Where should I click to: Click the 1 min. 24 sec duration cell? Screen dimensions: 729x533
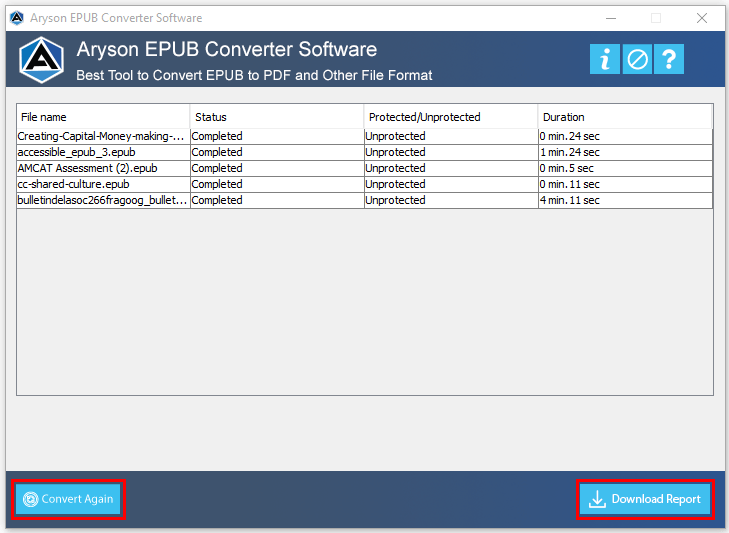pos(625,152)
